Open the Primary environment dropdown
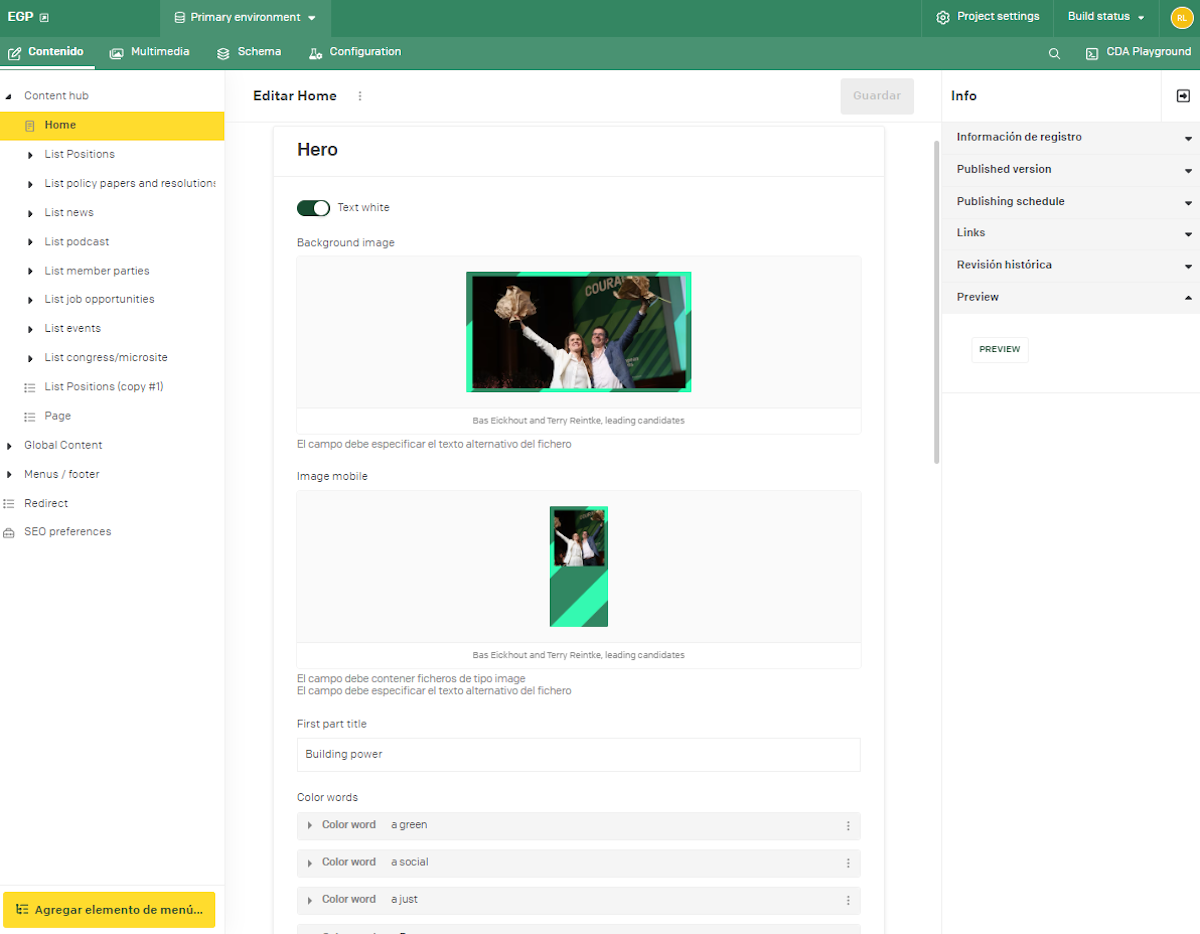1200x934 pixels. click(x=245, y=18)
